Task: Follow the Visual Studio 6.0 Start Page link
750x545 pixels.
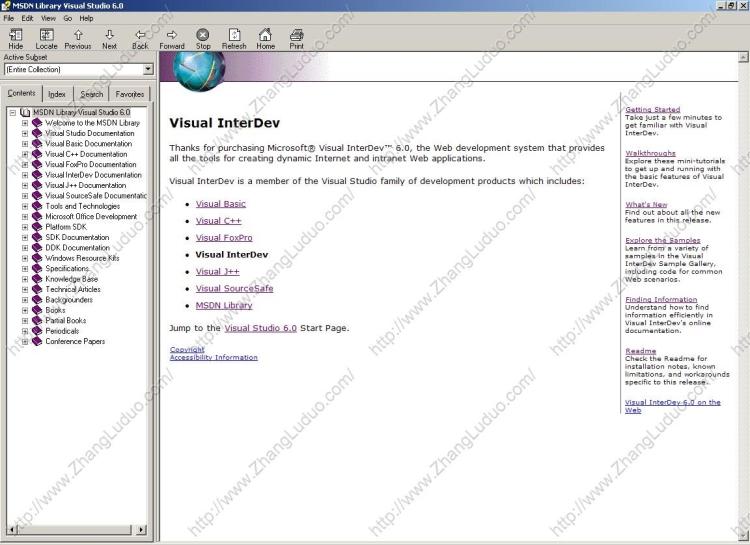Action: click(261, 328)
